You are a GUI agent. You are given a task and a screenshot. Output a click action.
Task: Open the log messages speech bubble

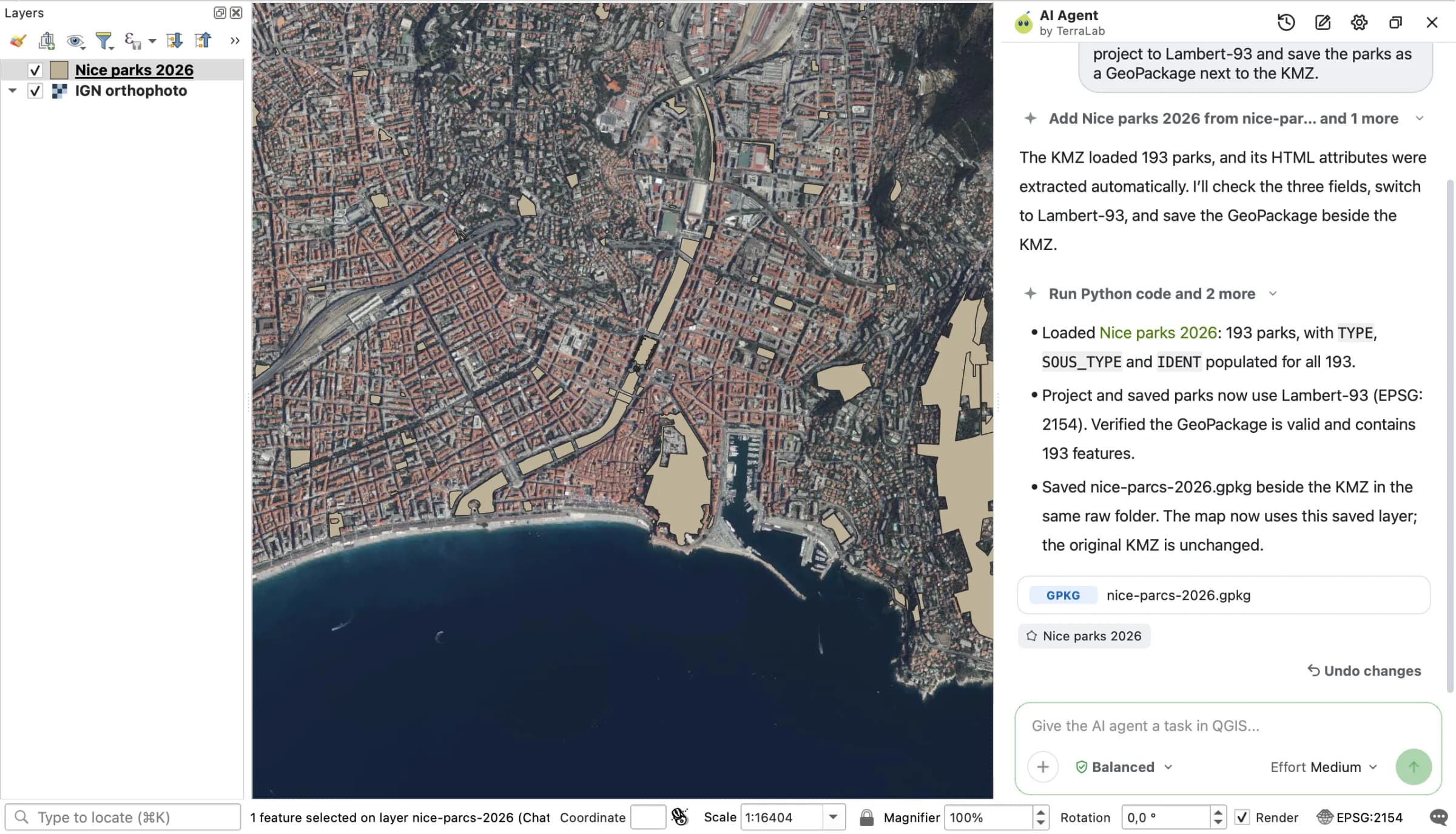pos(1438,817)
